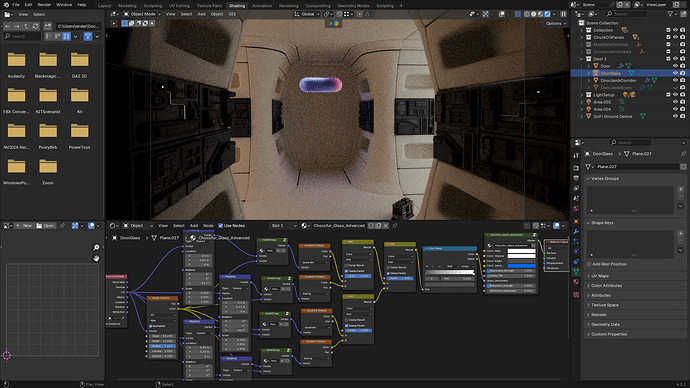
Task: Hide Door object with eye icon
Action: pos(675,66)
